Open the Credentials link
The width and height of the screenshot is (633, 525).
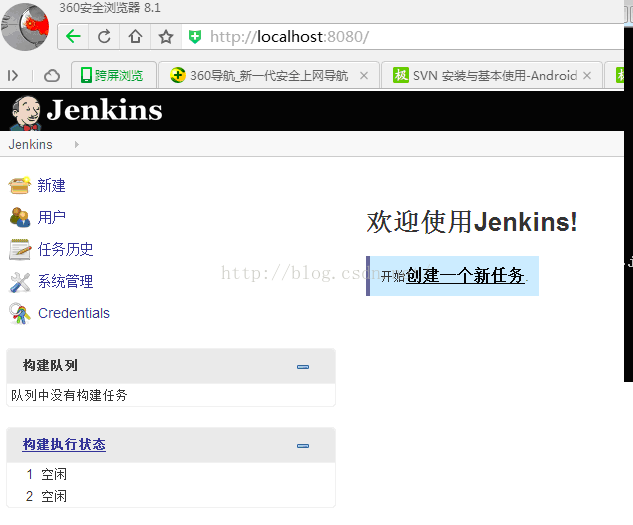coord(74,313)
